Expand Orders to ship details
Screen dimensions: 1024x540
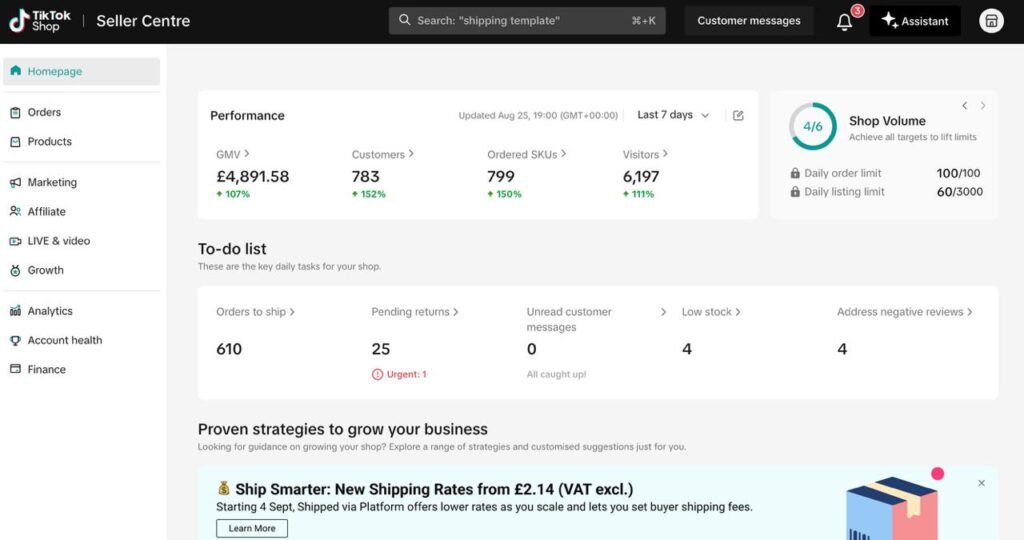point(292,312)
